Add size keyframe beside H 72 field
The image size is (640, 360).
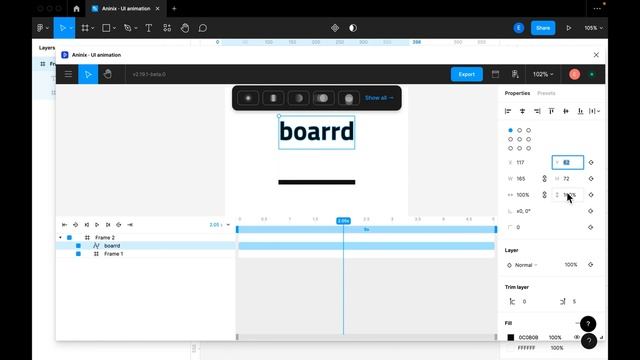(591, 179)
